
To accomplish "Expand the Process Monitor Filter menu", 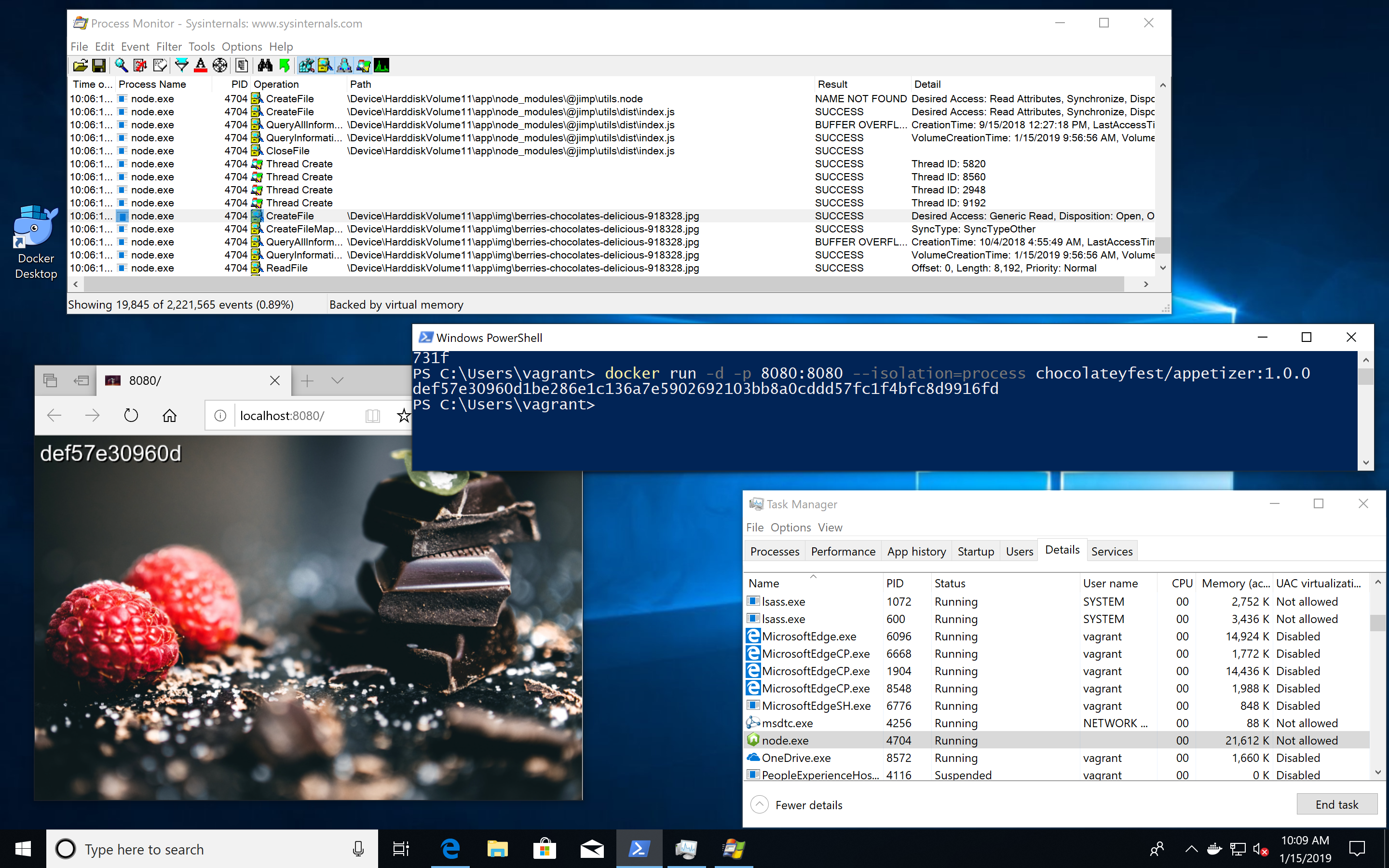I will [167, 46].
